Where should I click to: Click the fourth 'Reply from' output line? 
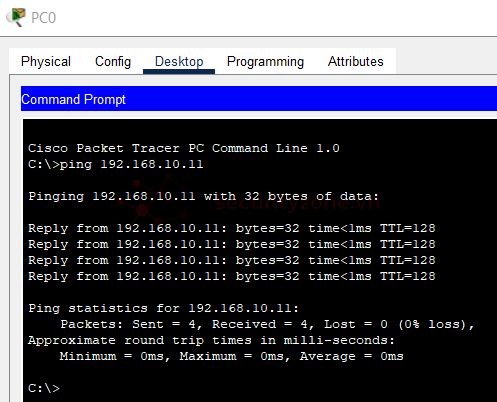(x=232, y=276)
